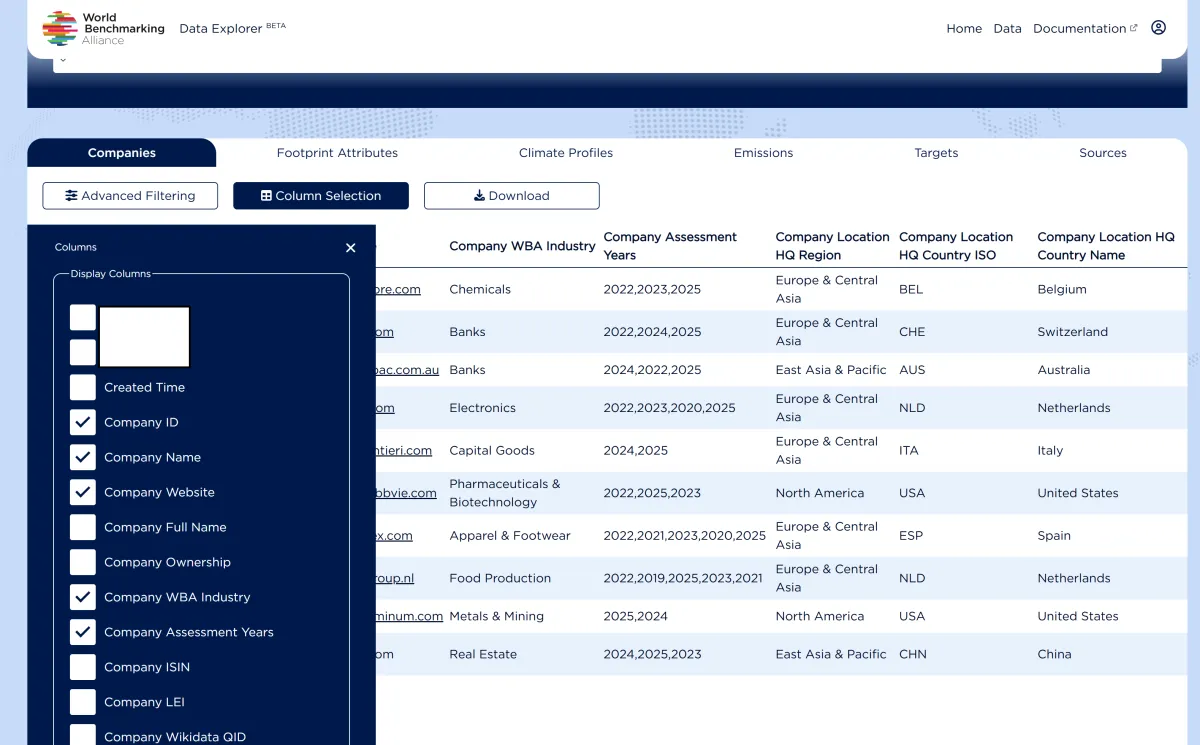Click the Company Assessment Years column header
The height and width of the screenshot is (745, 1200).
pos(670,246)
